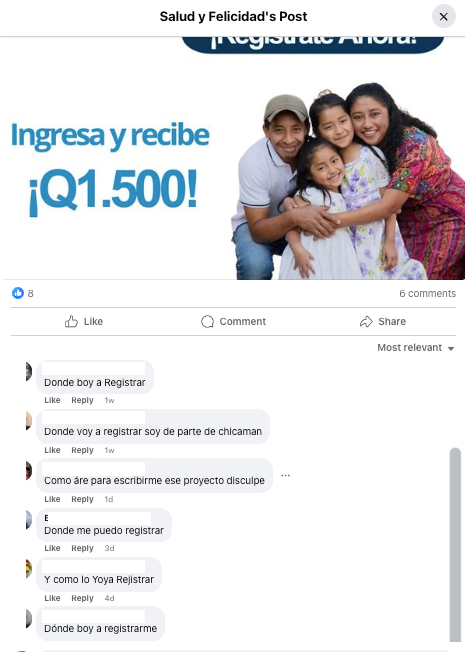The width and height of the screenshot is (465, 652).
Task: Open the family promotional image
Action: [233, 158]
